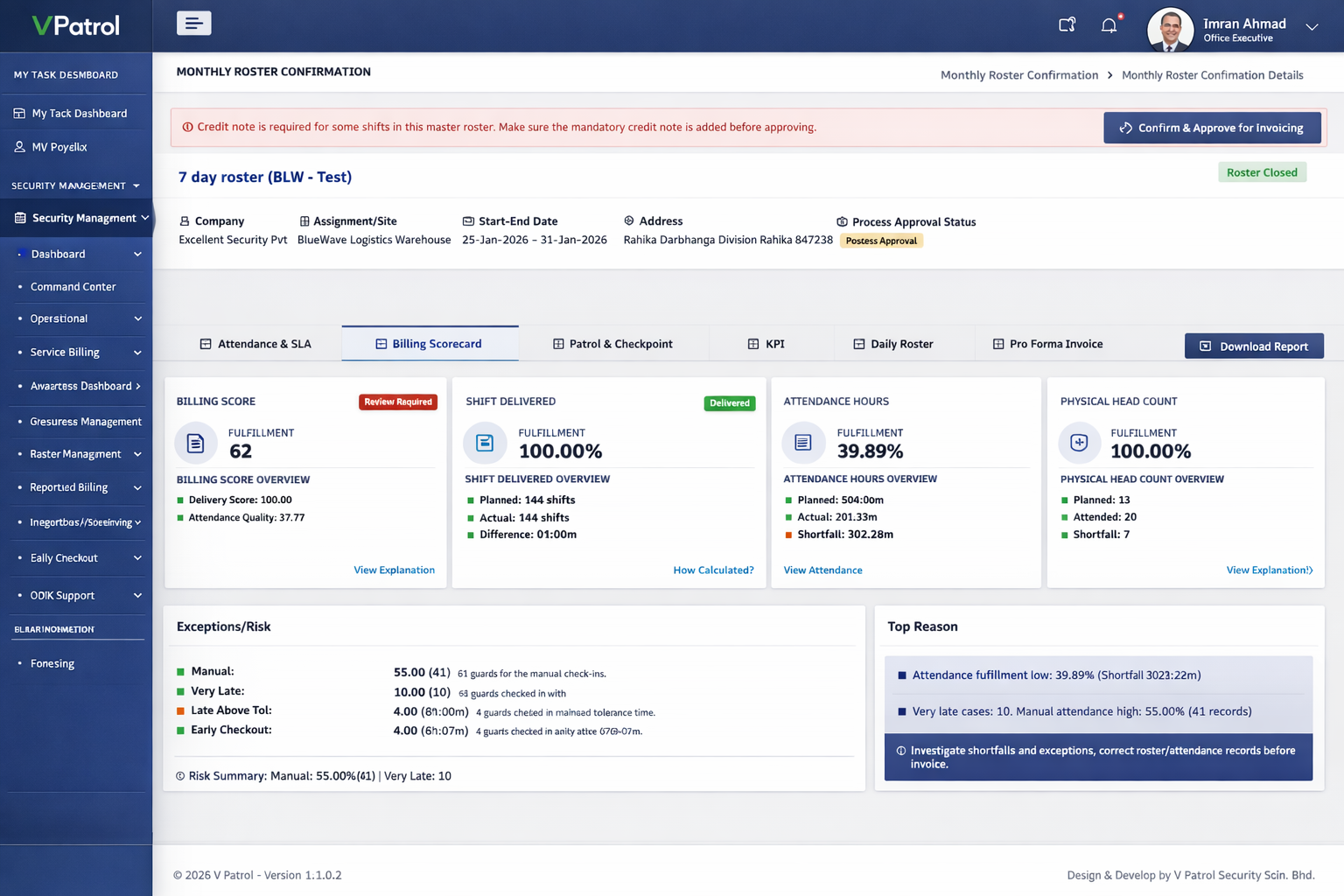Open the Pro Forma Invoice tab
The width and height of the screenshot is (1344, 896).
tap(1055, 343)
